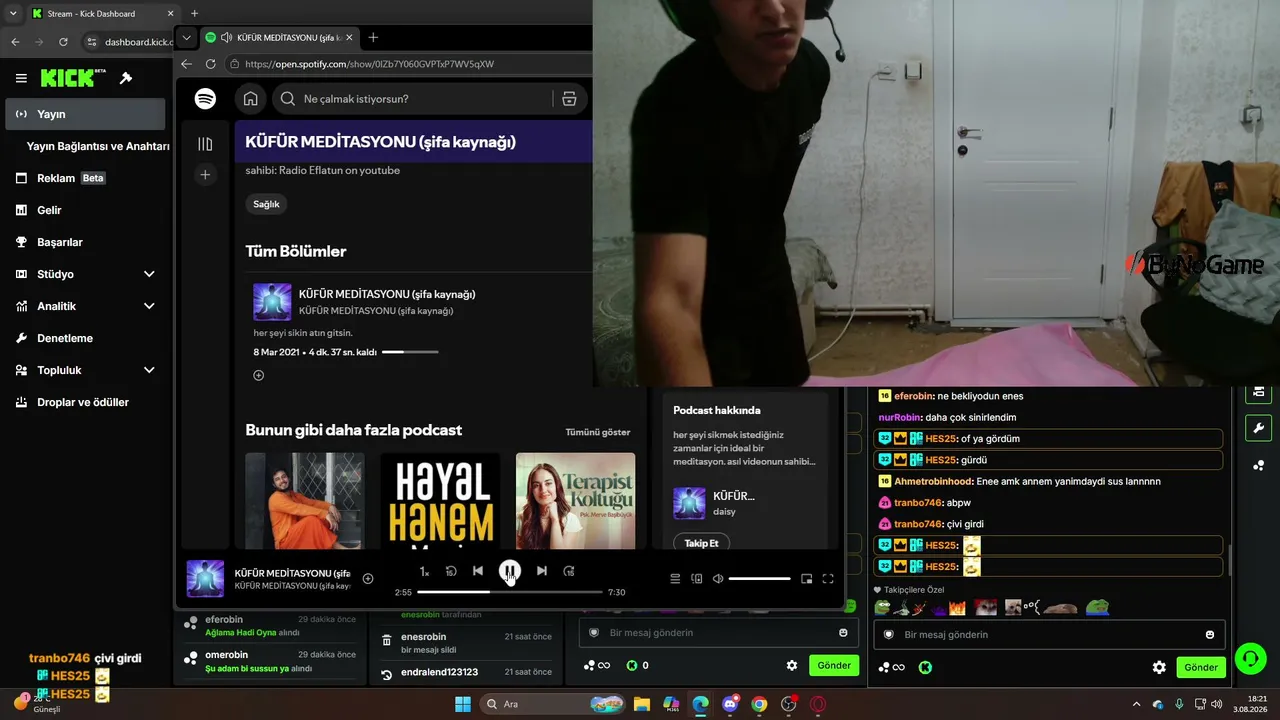Screen dimensions: 1280x720
Task: Open chat settings gear in the right chat
Action: [1159, 667]
